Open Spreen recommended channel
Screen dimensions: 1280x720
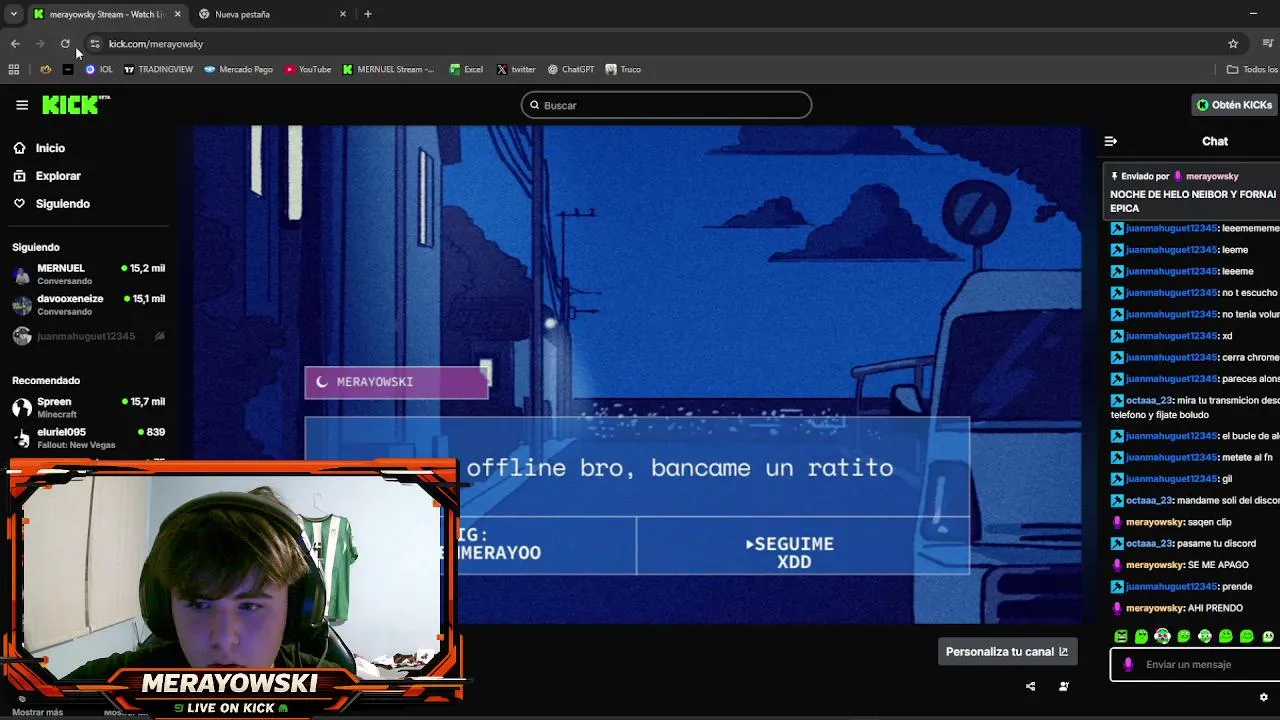88,407
